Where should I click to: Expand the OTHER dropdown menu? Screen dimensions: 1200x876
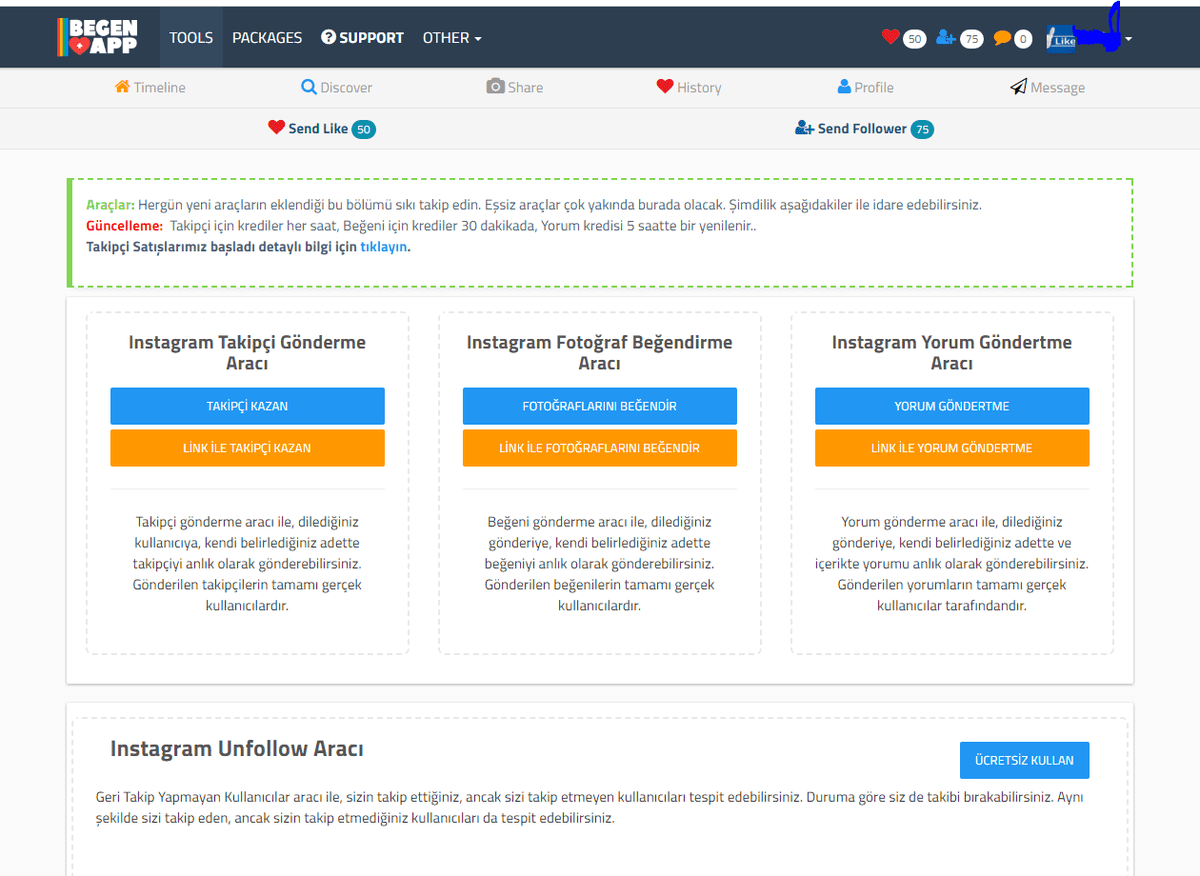pyautogui.click(x=452, y=38)
